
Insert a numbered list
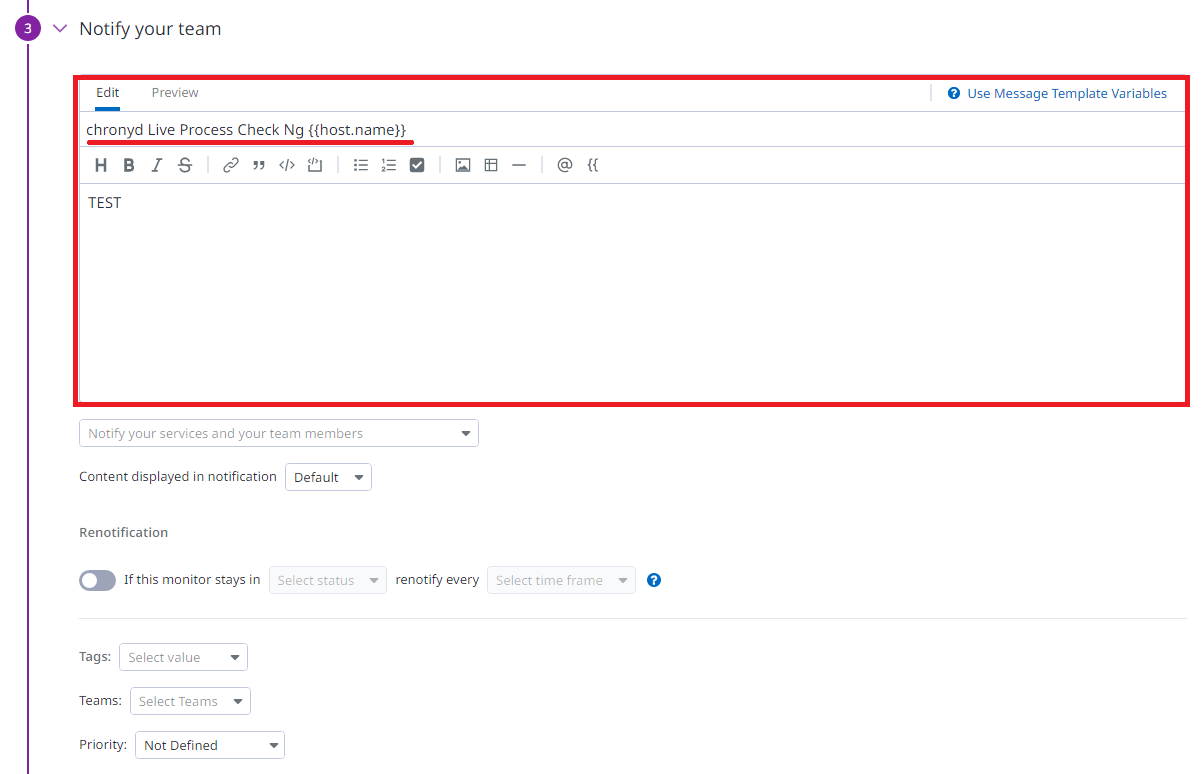pos(389,165)
